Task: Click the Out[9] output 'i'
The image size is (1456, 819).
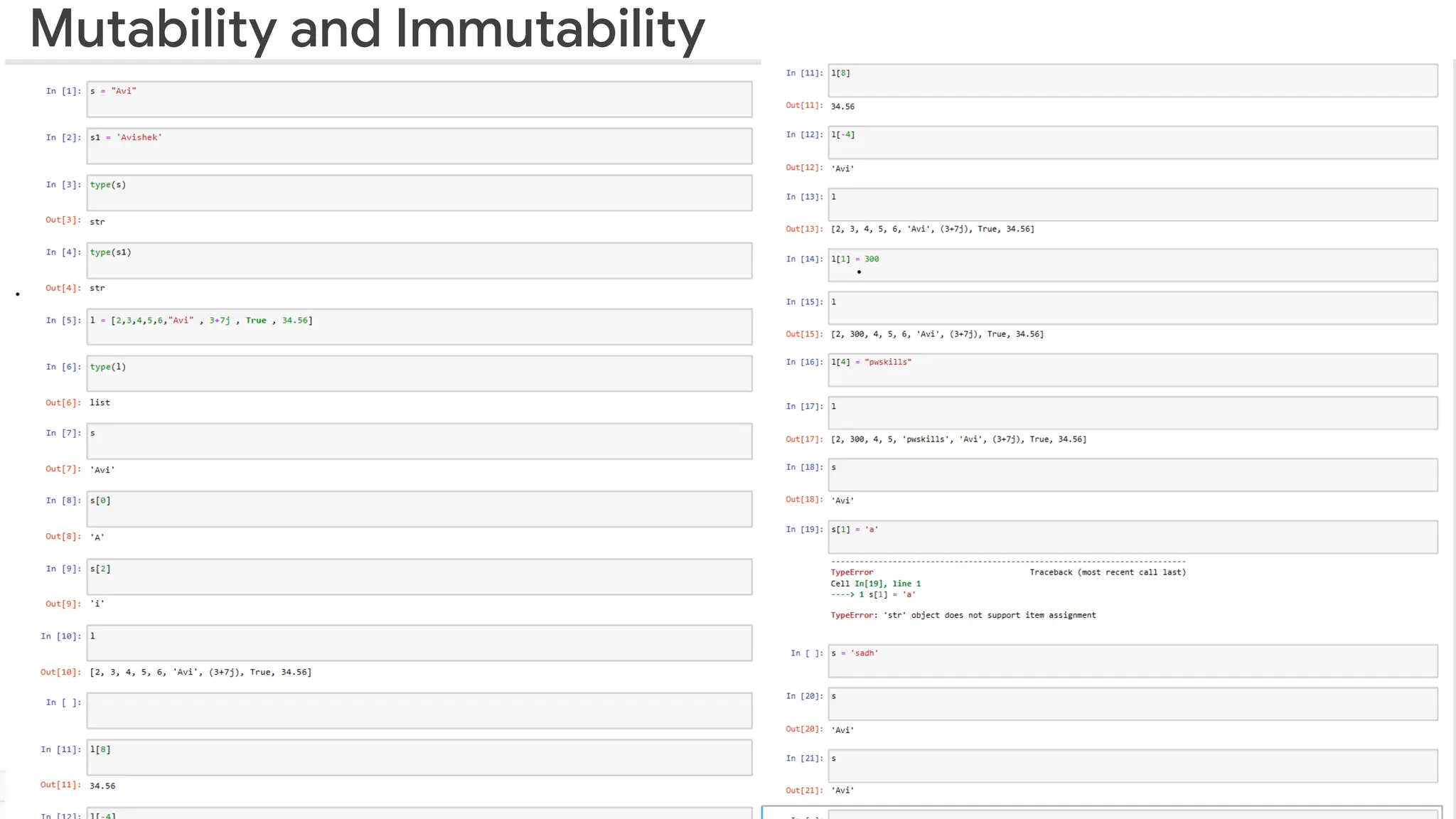Action: (97, 604)
